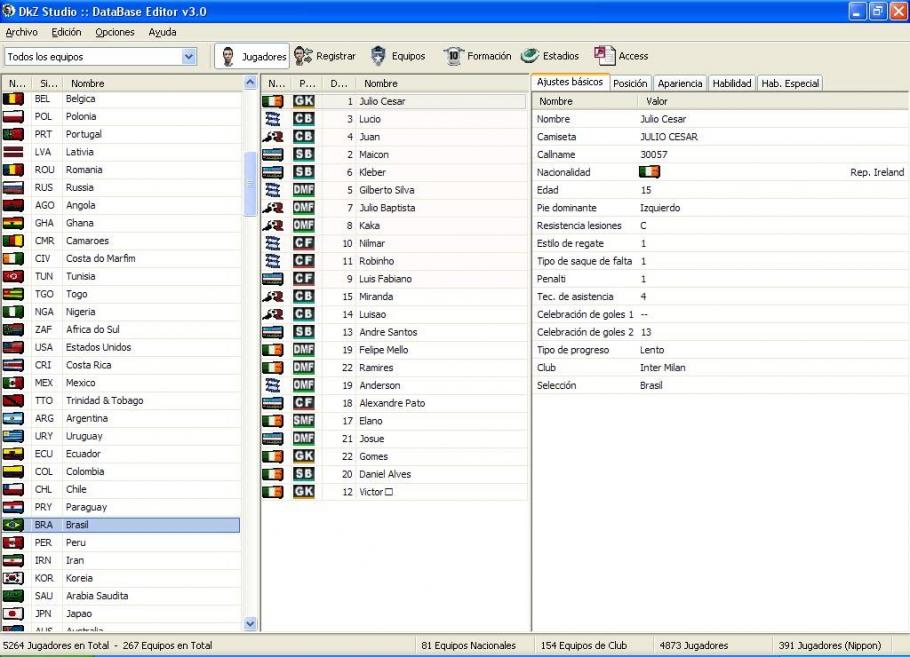Click the Argentina flag icon
The height and width of the screenshot is (657, 910).
click(x=13, y=418)
